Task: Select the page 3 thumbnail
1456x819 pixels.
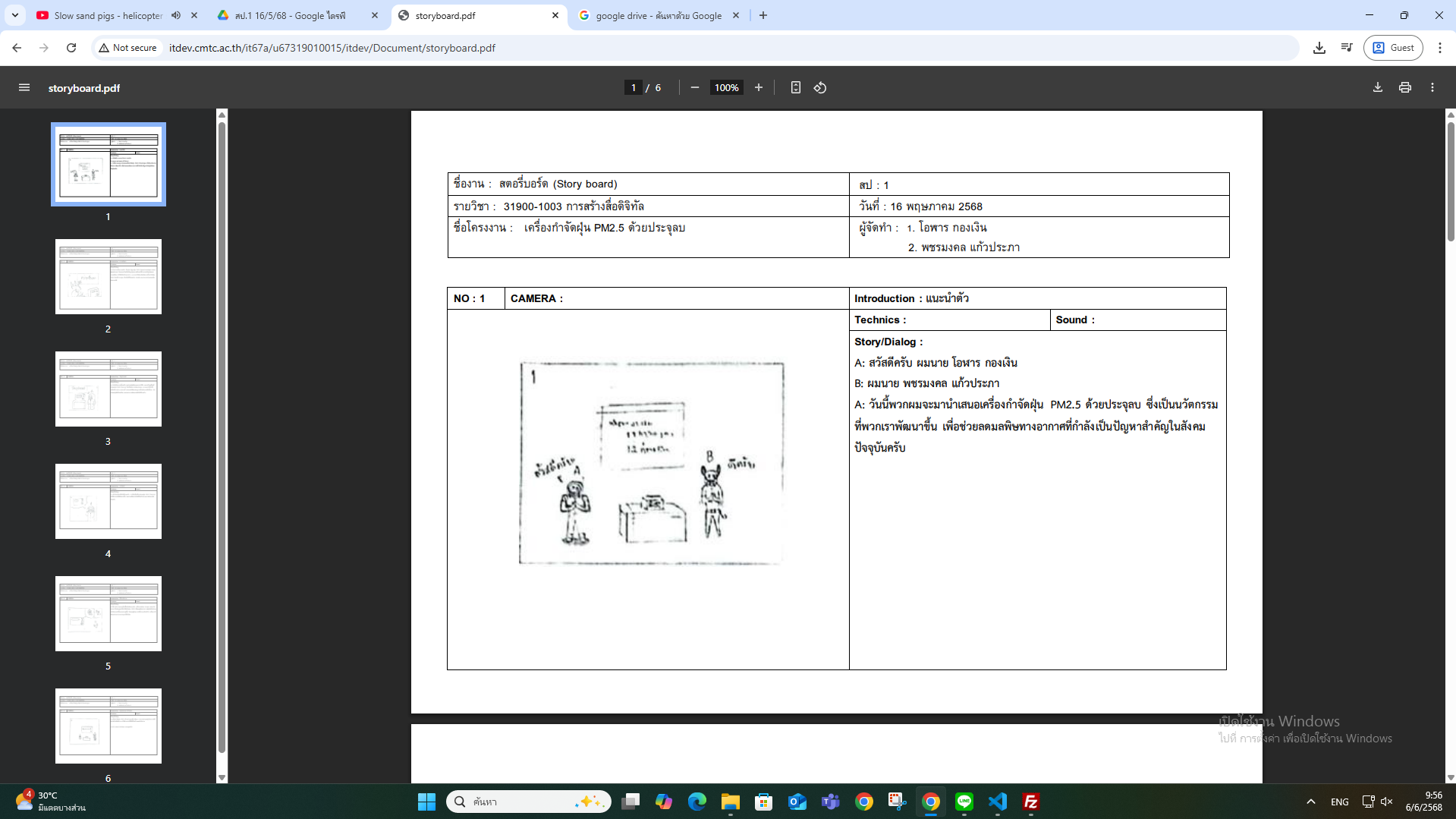Action: [x=108, y=389]
